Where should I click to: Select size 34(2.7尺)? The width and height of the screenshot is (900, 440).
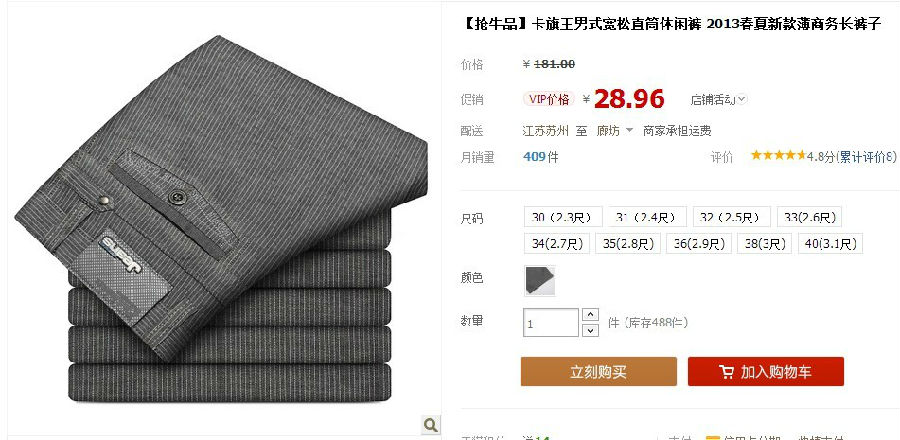[x=557, y=243]
